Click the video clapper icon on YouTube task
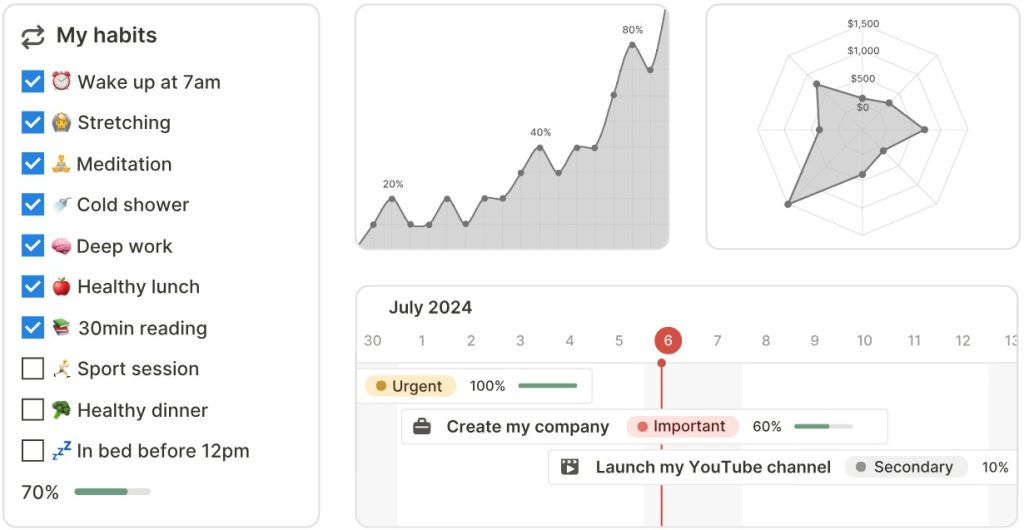This screenshot has height=530, width=1024. pos(570,467)
